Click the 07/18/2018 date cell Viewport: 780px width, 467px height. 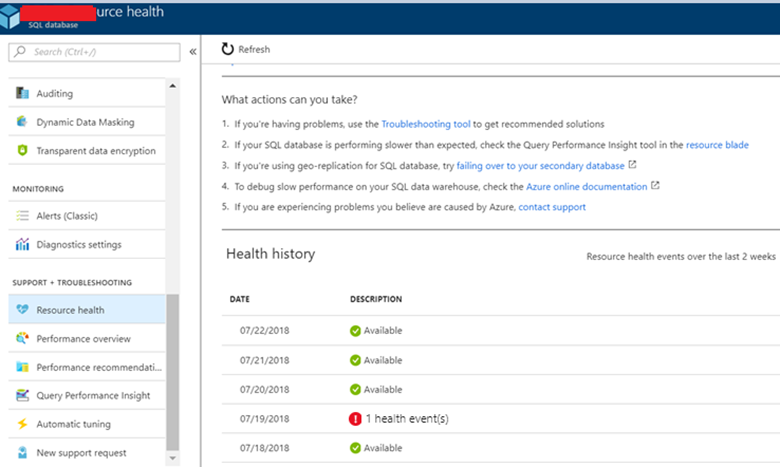265,448
